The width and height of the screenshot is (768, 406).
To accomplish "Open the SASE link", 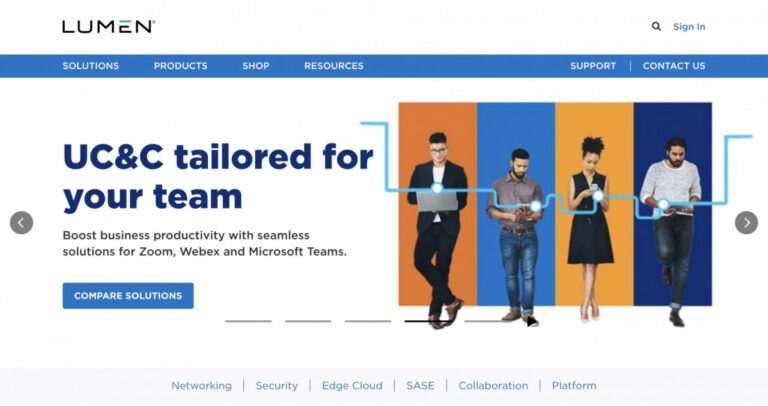I will [x=420, y=386].
